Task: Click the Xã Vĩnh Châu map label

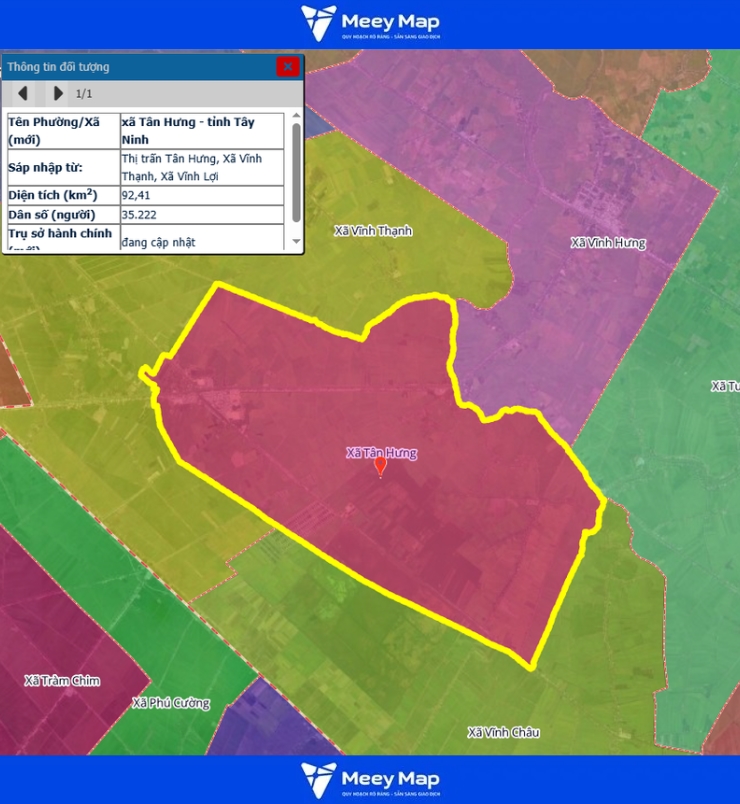Action: click(503, 733)
